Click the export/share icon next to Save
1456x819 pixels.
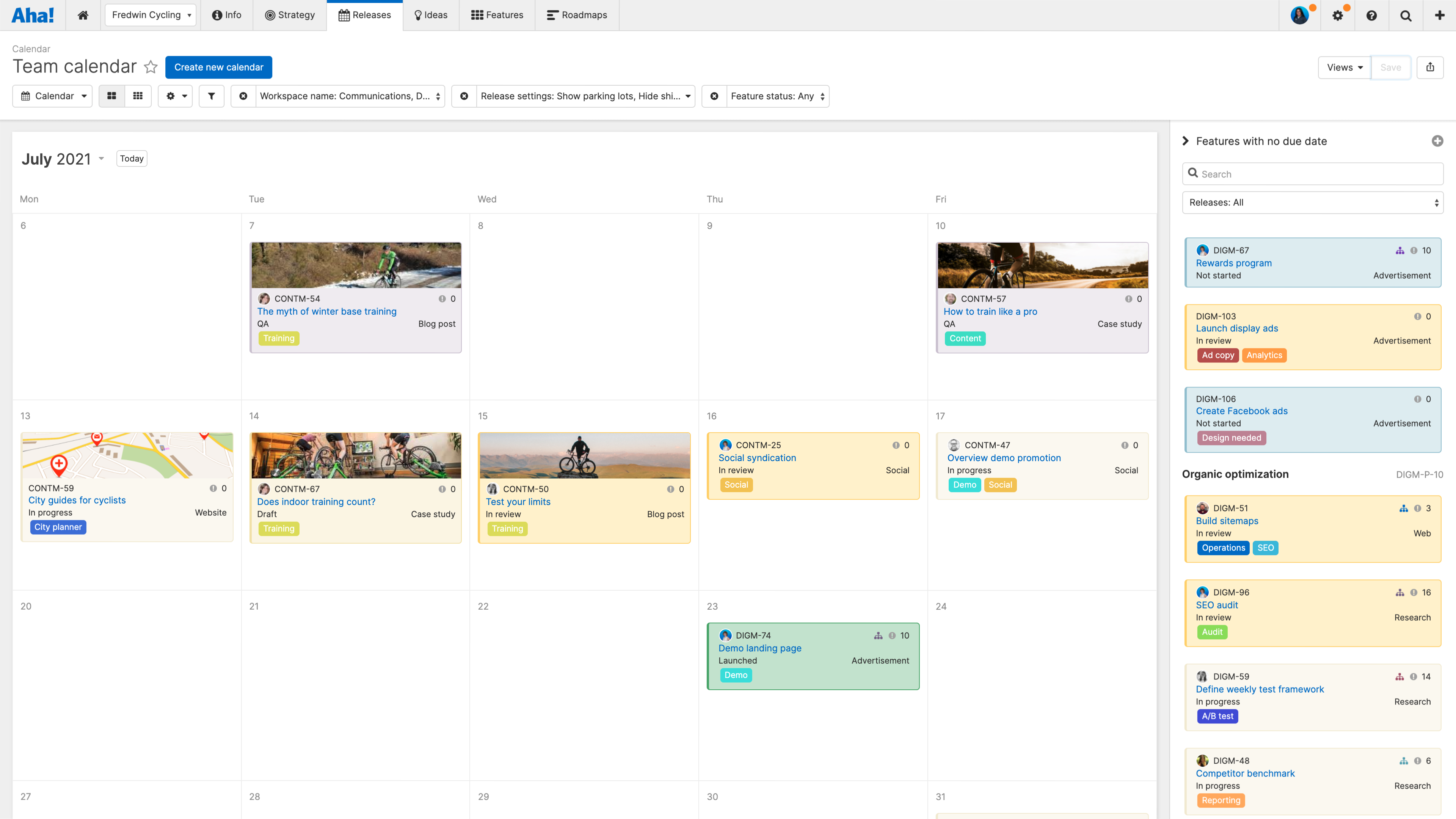click(1431, 67)
